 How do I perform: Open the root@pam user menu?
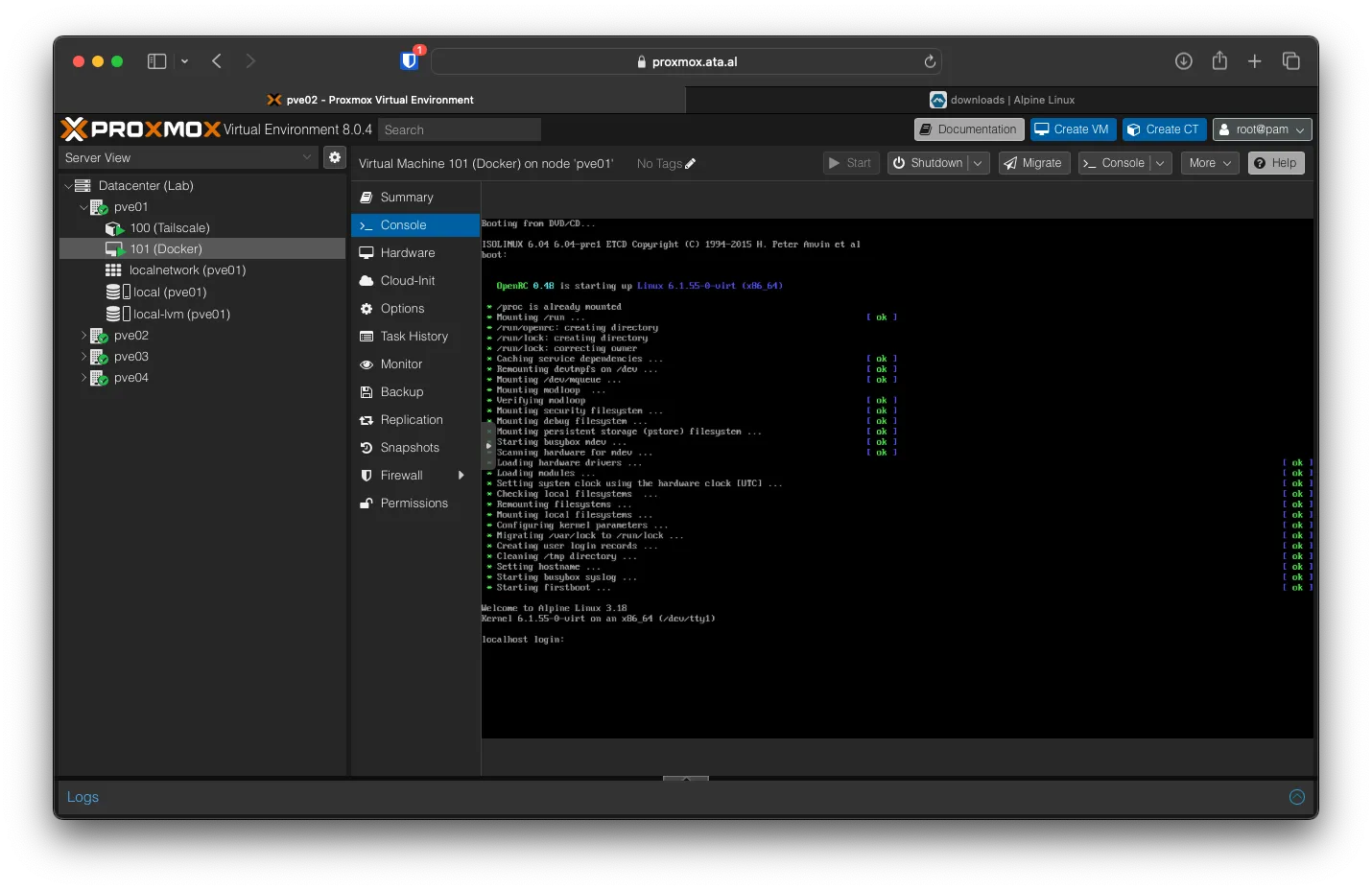click(1262, 129)
